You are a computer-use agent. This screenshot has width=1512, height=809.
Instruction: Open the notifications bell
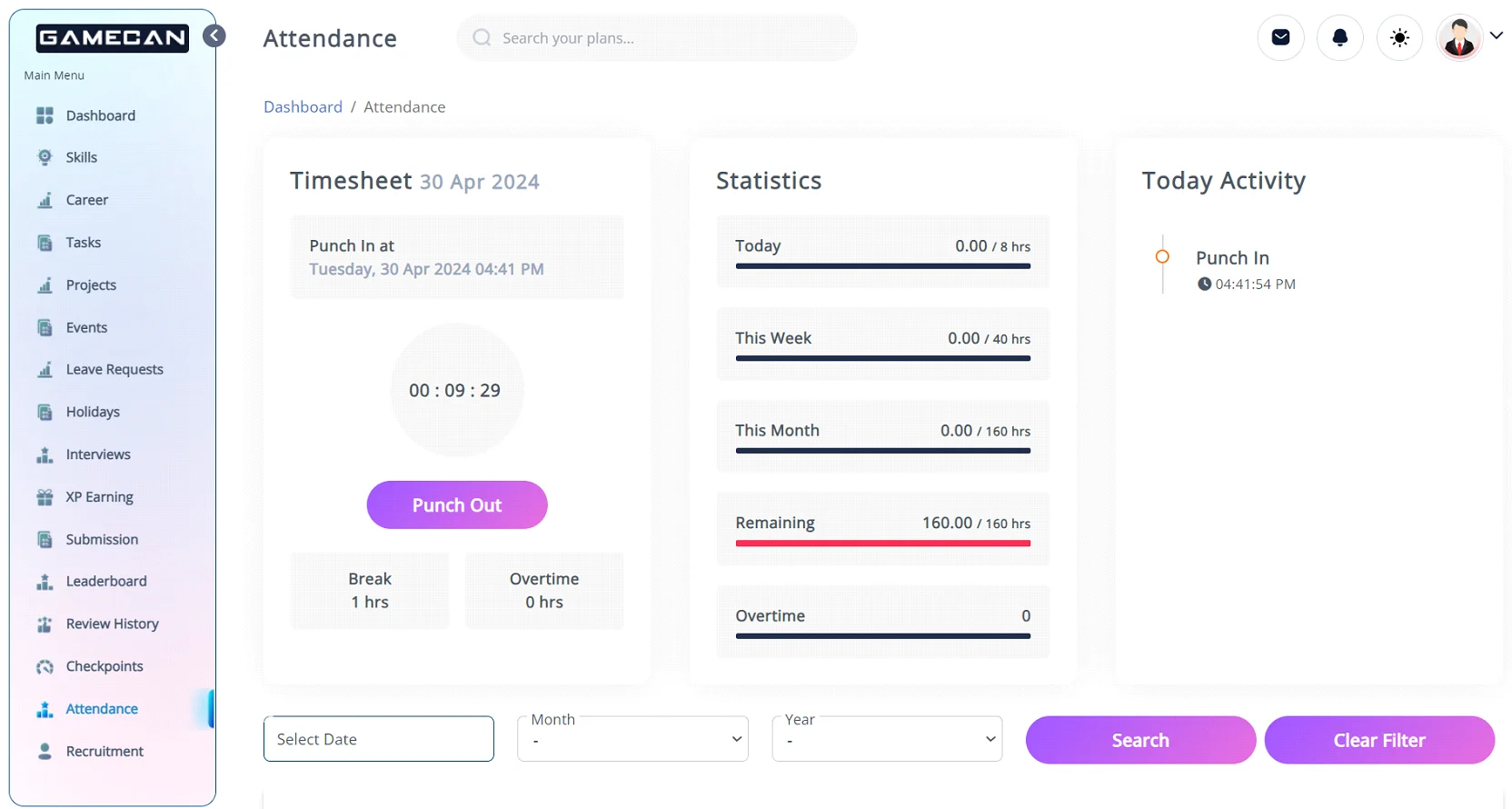coord(1340,37)
